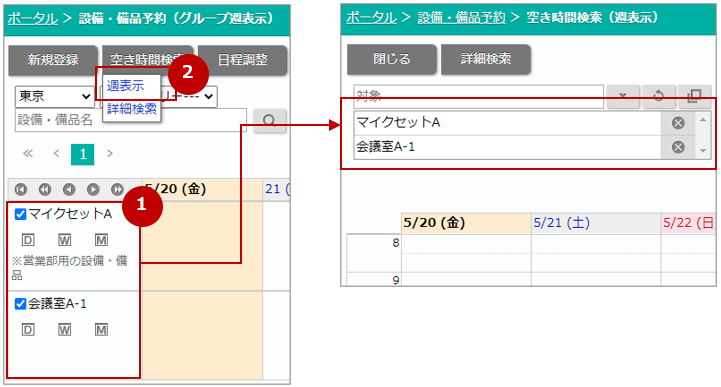Jump to last date with rightmost navigation icon
The height and width of the screenshot is (387, 721).
117,189
